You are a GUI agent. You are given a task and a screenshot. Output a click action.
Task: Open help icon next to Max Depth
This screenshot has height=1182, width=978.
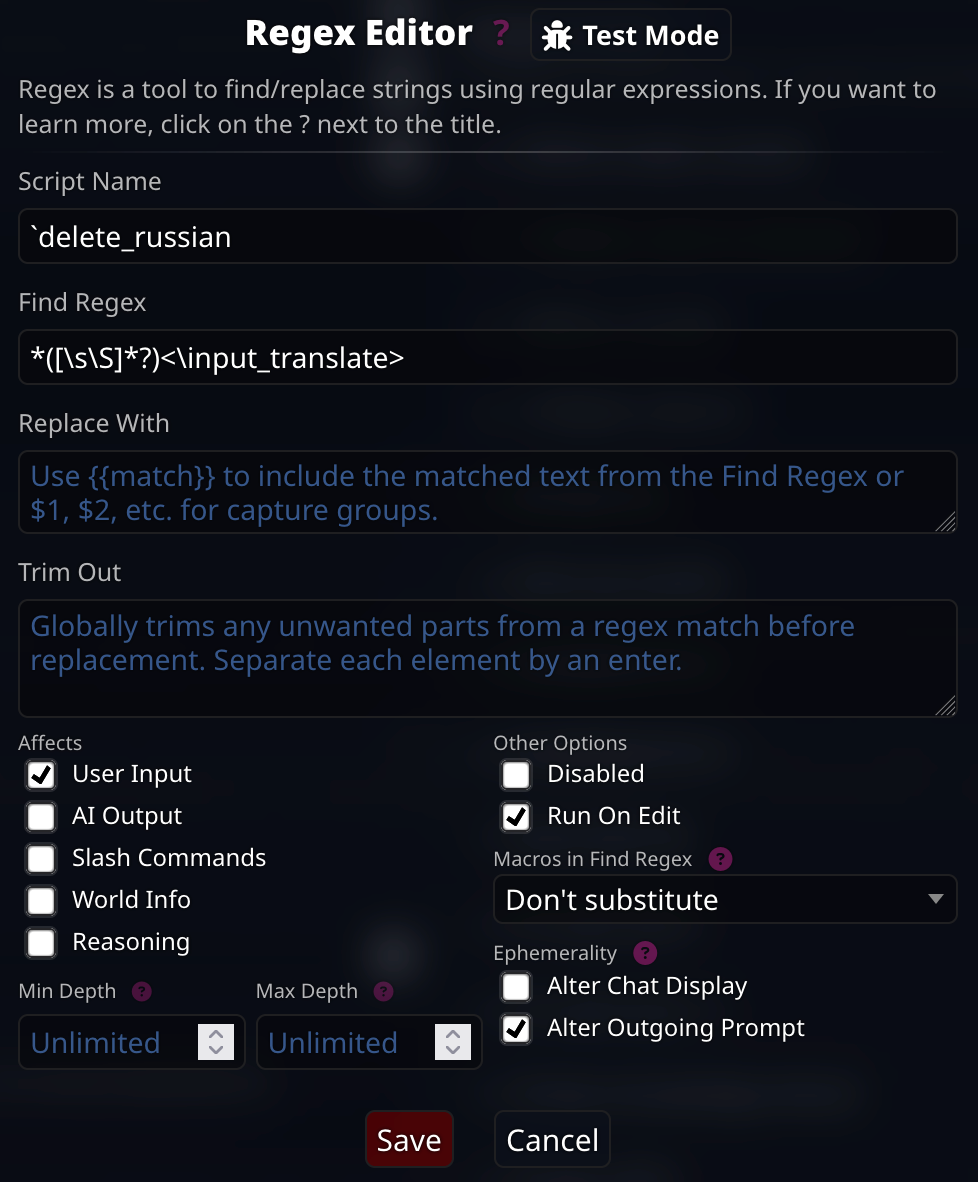point(384,991)
